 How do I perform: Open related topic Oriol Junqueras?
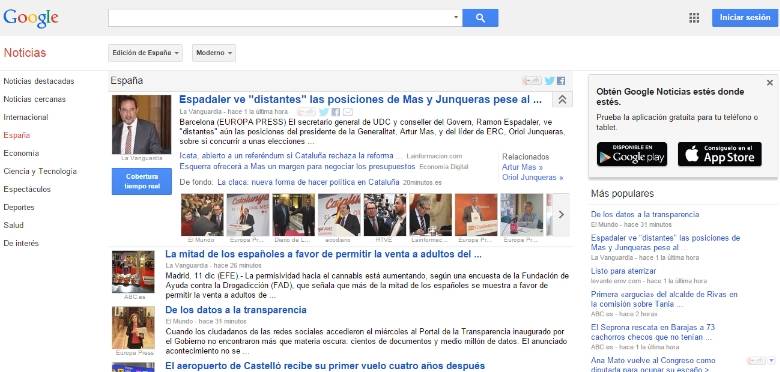pos(532,177)
